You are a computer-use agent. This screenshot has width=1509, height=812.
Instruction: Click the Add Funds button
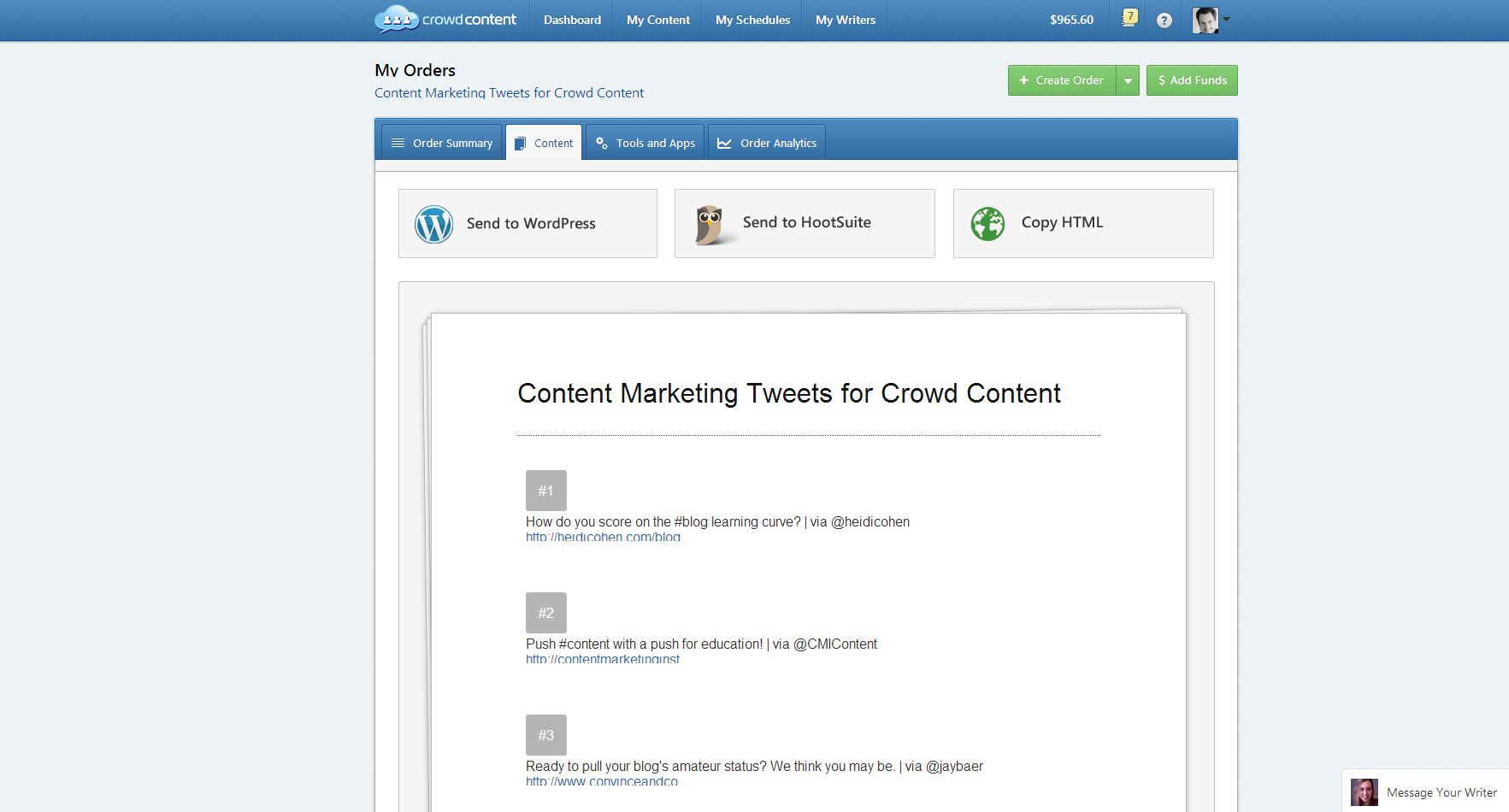[1192, 80]
